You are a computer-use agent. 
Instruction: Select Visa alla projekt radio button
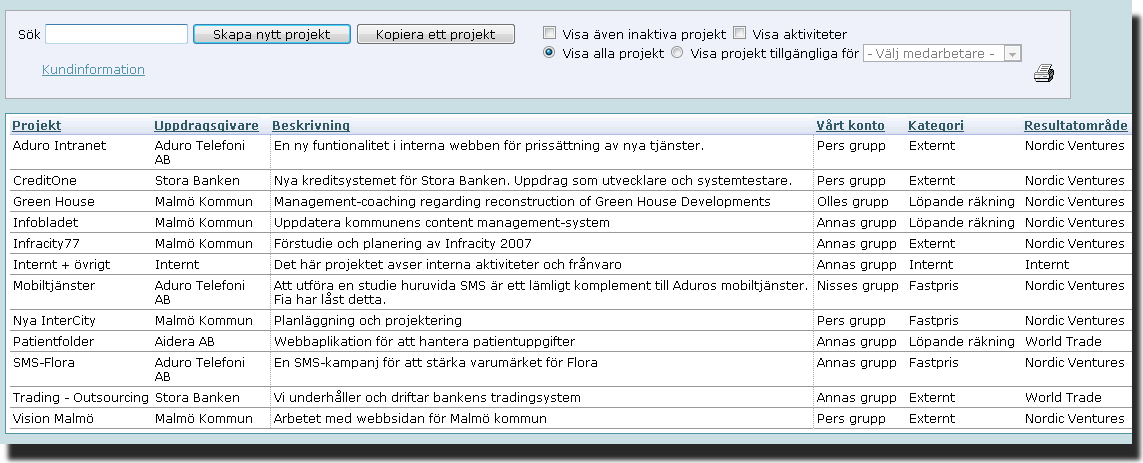click(549, 52)
